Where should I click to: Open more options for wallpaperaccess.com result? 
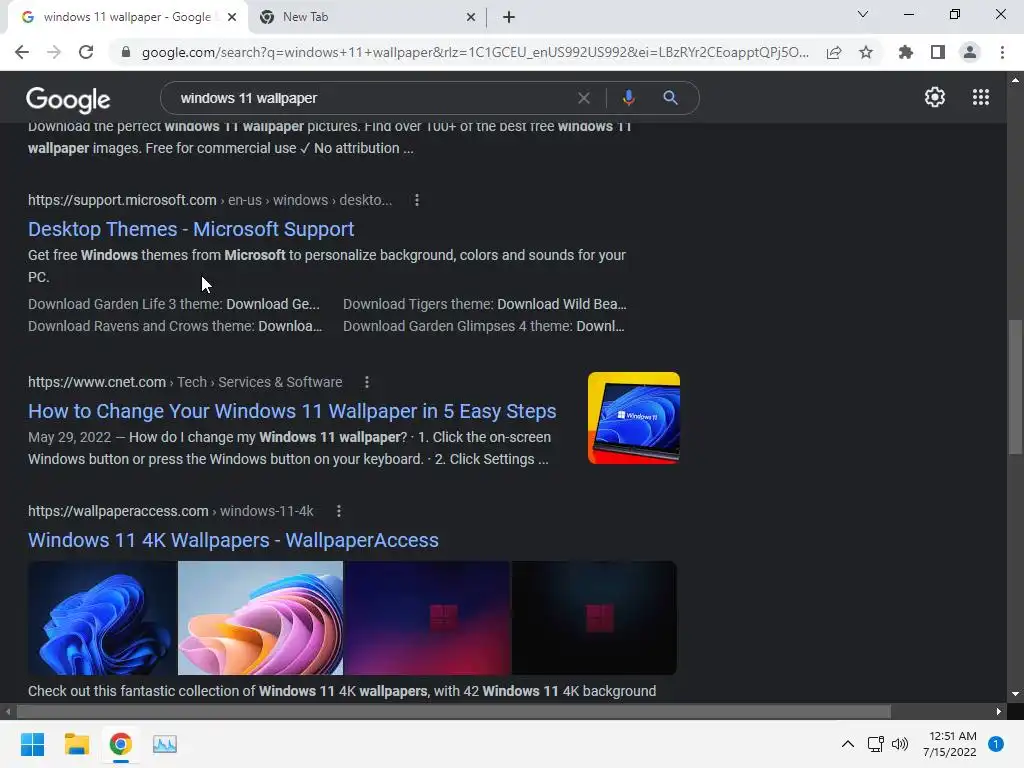pyautogui.click(x=338, y=511)
